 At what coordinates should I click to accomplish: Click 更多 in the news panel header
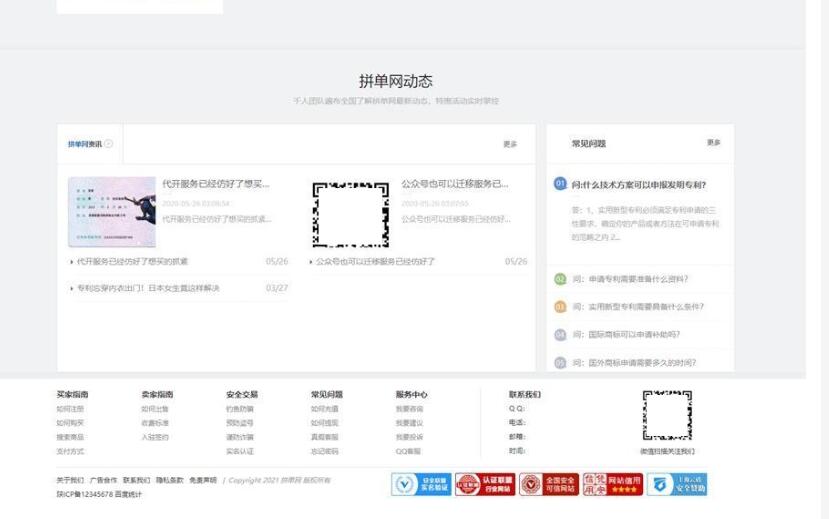510,144
